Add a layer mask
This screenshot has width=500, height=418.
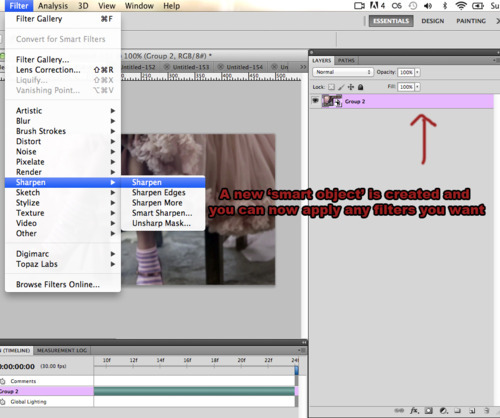(429, 410)
